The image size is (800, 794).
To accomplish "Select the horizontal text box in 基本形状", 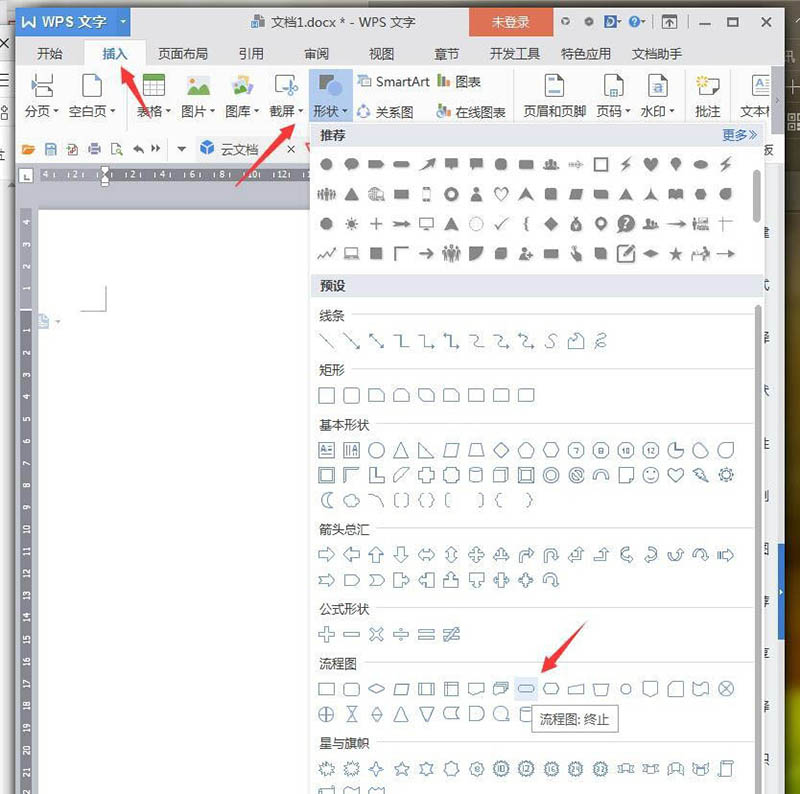I will pos(327,450).
